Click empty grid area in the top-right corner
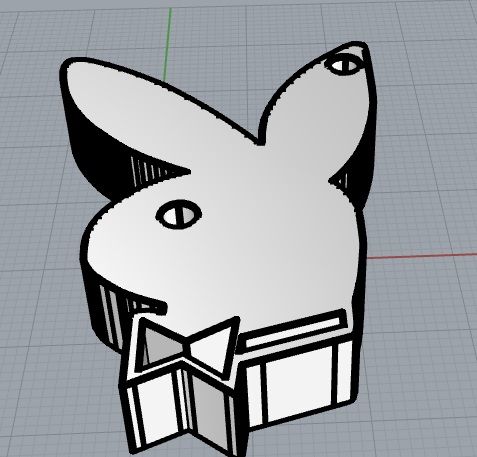The width and height of the screenshot is (477, 457). (x=433, y=33)
